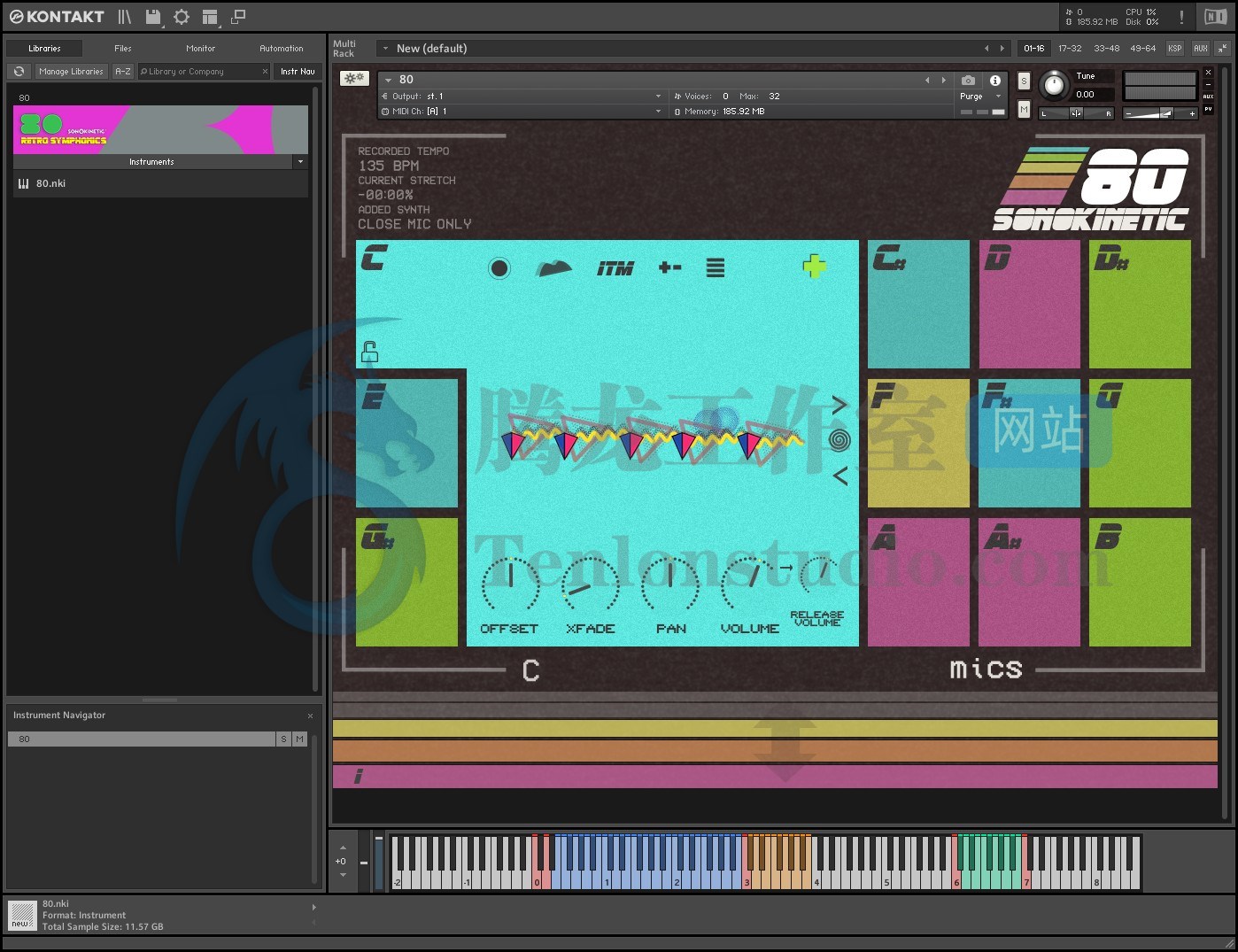Click the instrument volume slider

click(1160, 113)
